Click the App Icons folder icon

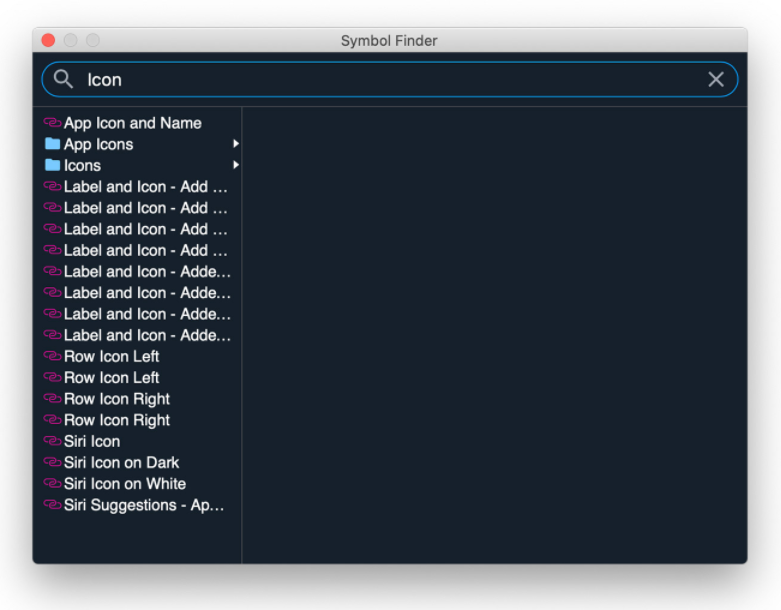pyautogui.click(x=52, y=144)
